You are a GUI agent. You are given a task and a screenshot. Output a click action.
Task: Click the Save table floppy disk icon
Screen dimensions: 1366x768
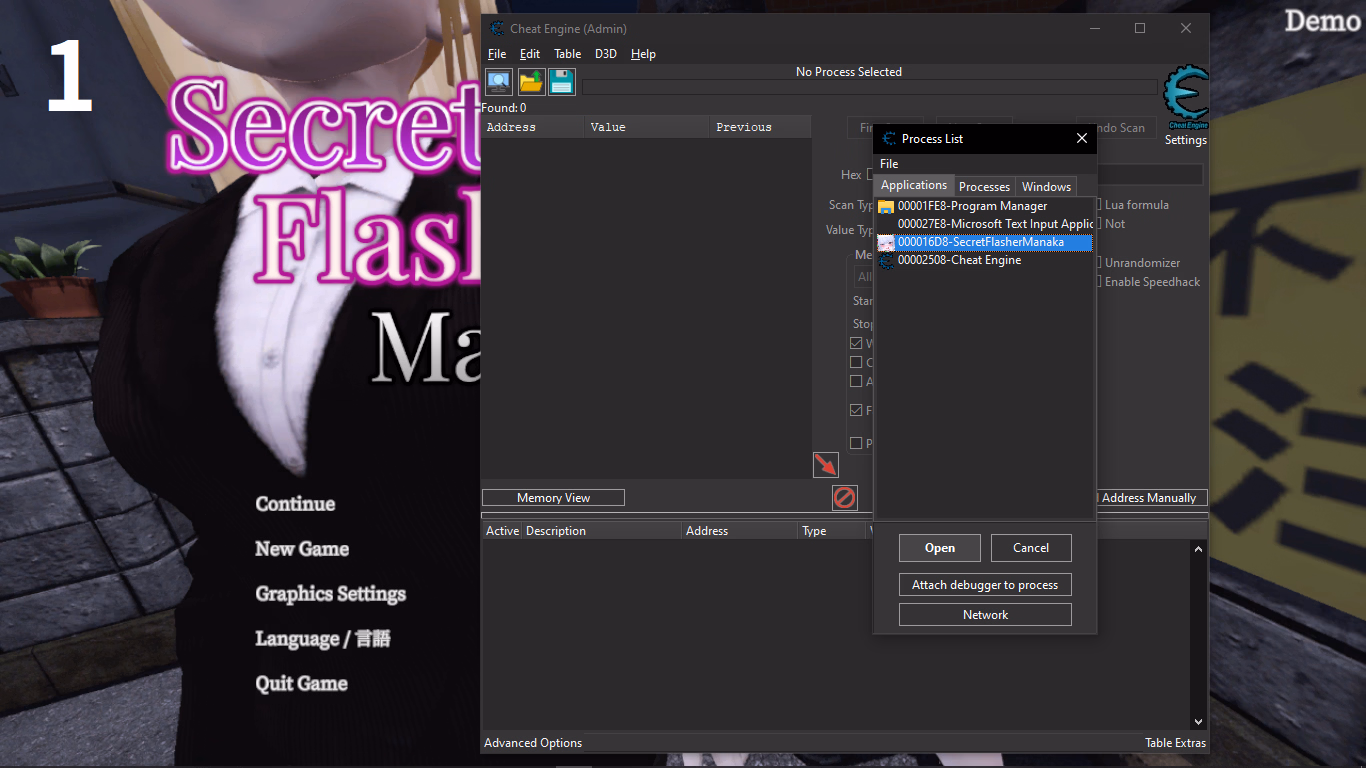pos(562,82)
